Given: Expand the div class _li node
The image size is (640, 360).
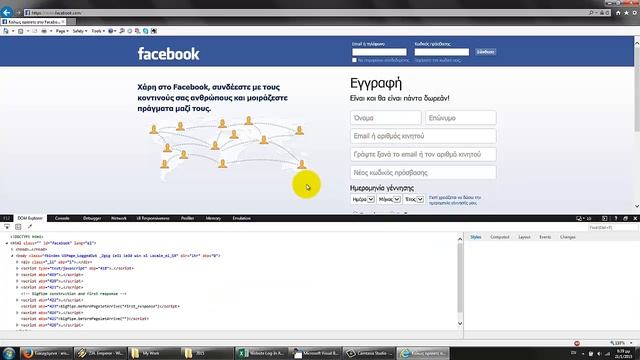Looking at the screenshot, I should 17,262.
